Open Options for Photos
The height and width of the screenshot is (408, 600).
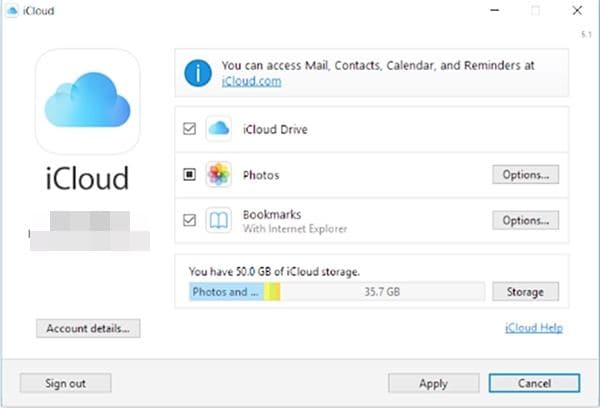pyautogui.click(x=525, y=175)
